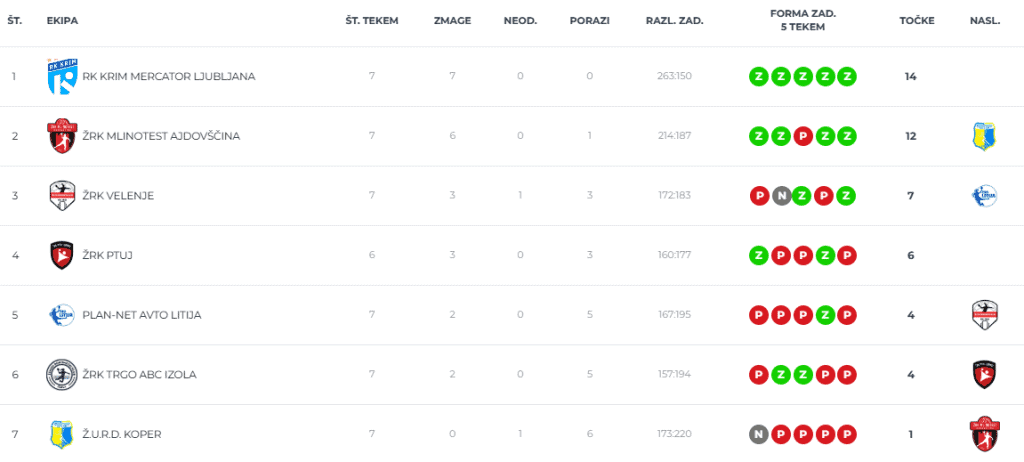
Task: Open next-opponent logo in ŽRK Velenje row
Action: point(984,196)
